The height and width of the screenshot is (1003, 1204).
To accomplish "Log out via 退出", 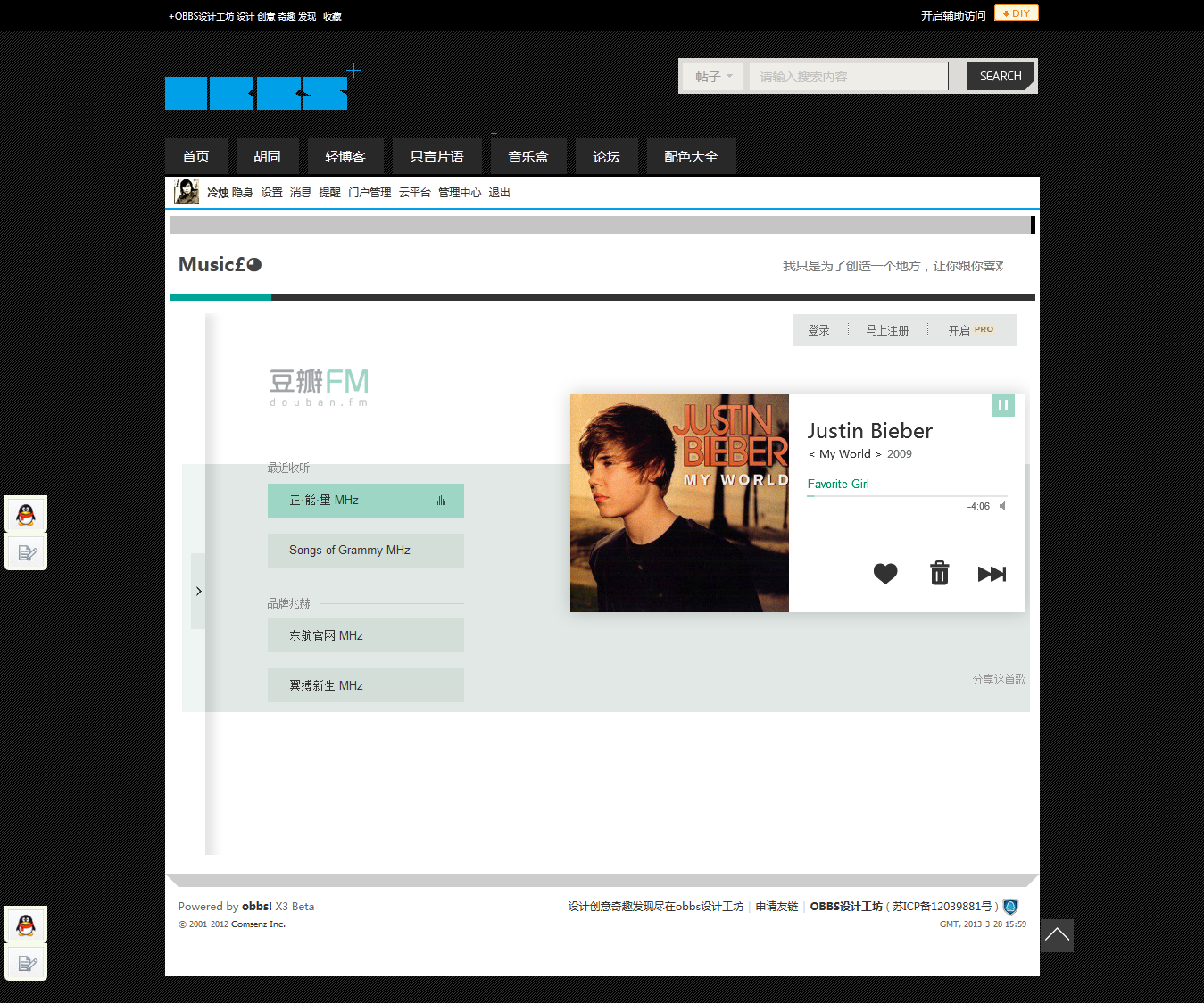I will pyautogui.click(x=500, y=193).
